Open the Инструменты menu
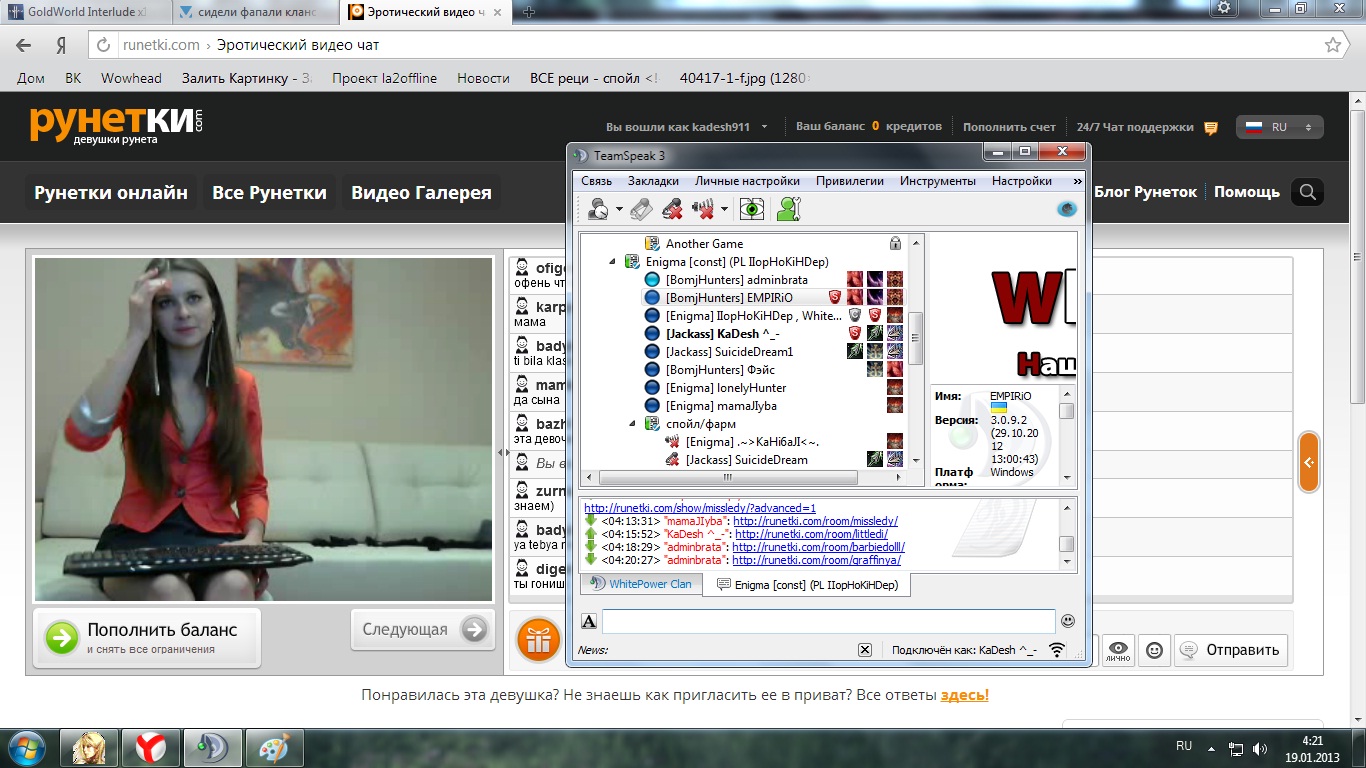The image size is (1366, 768). (938, 181)
